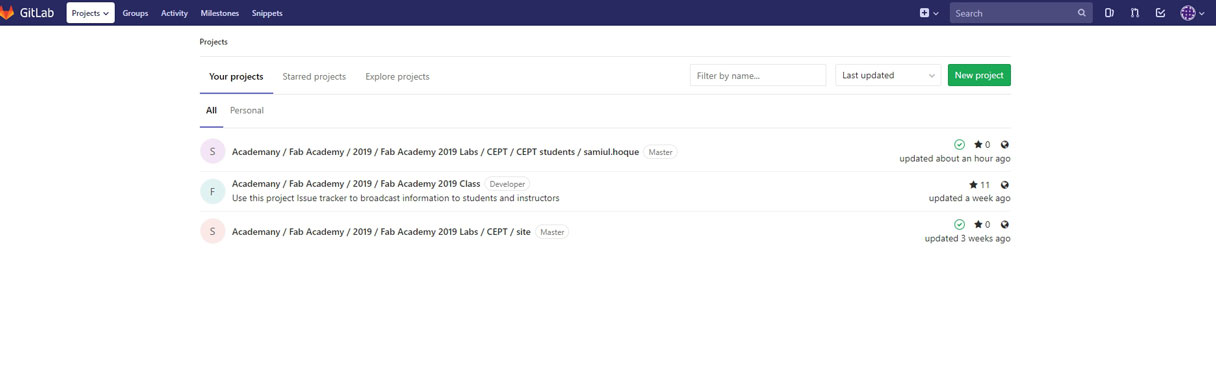Click the CEPT site project avatar
Screen dimensions: 1216x371
(x=212, y=231)
